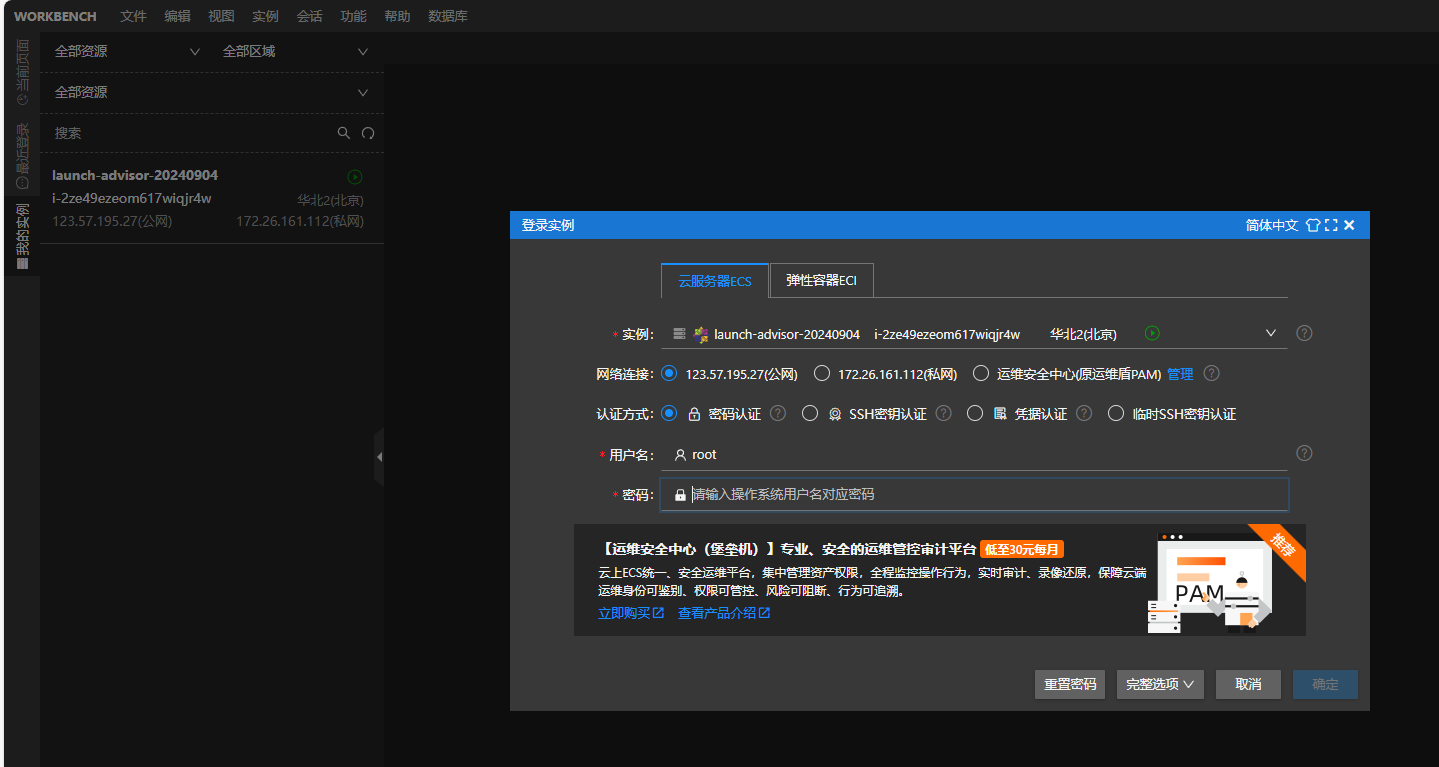Open 当前页面 vertical sidebar tab

click(x=22, y=72)
